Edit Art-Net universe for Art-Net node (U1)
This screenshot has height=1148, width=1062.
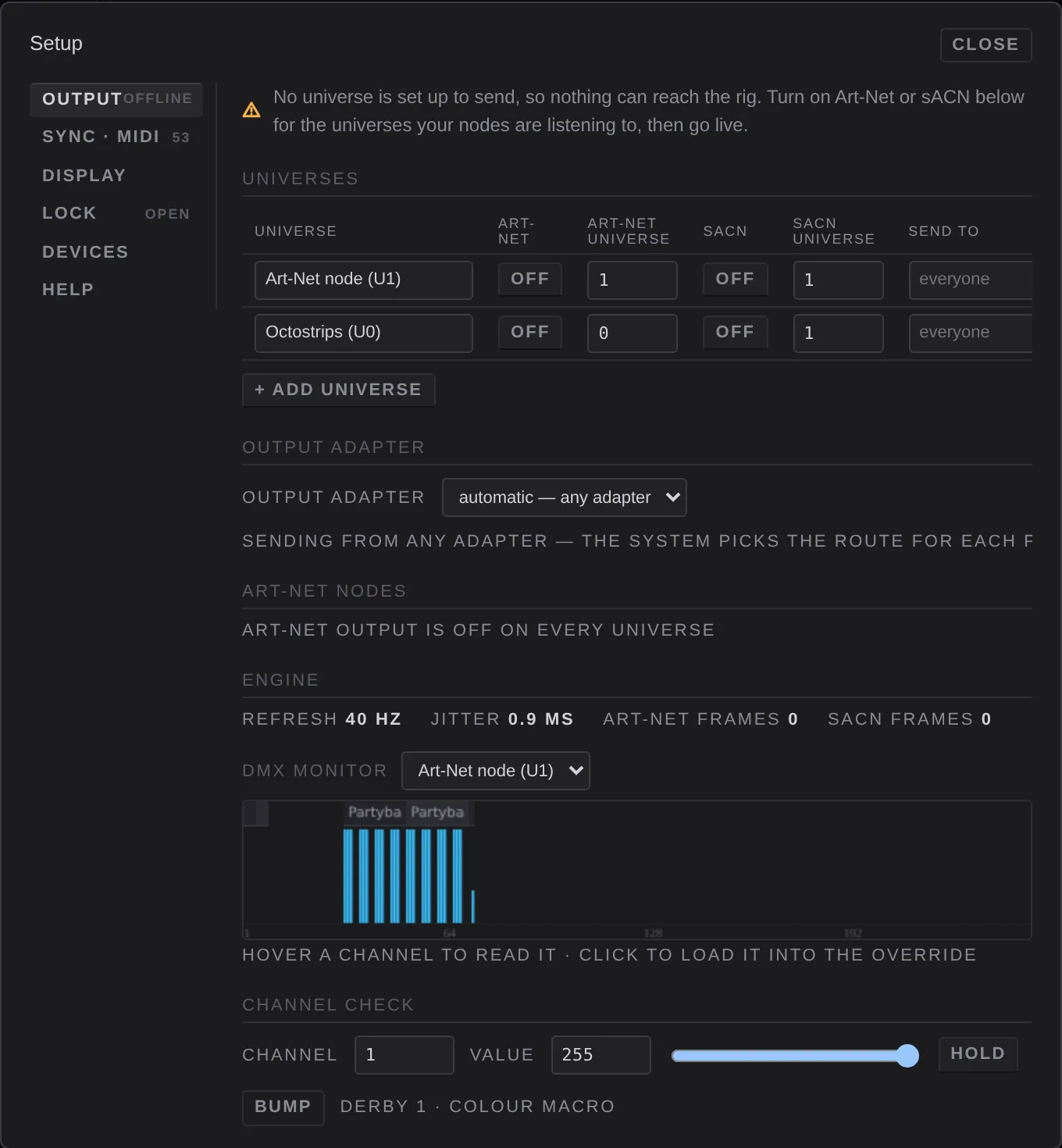[x=633, y=280]
